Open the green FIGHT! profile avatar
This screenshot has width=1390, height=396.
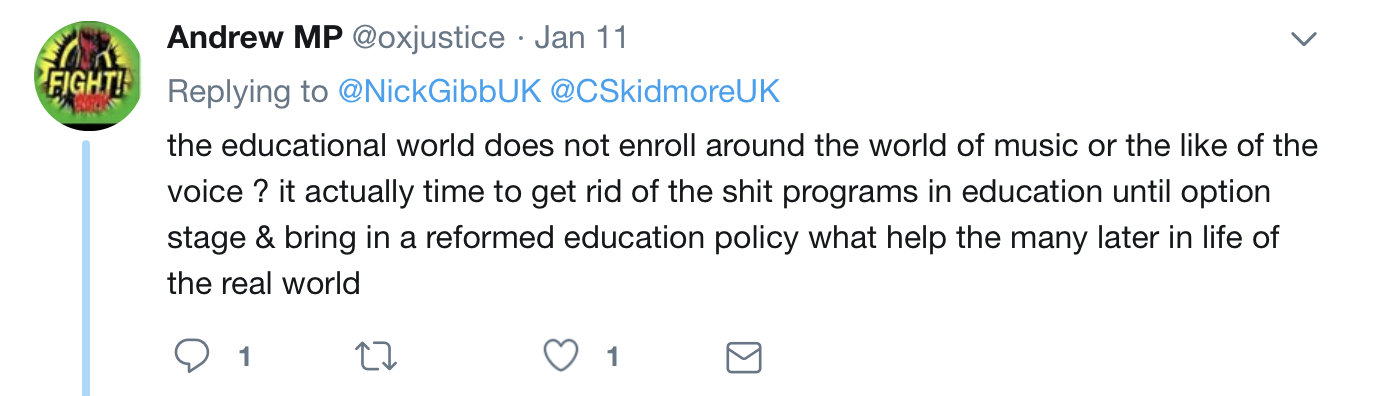[85, 77]
